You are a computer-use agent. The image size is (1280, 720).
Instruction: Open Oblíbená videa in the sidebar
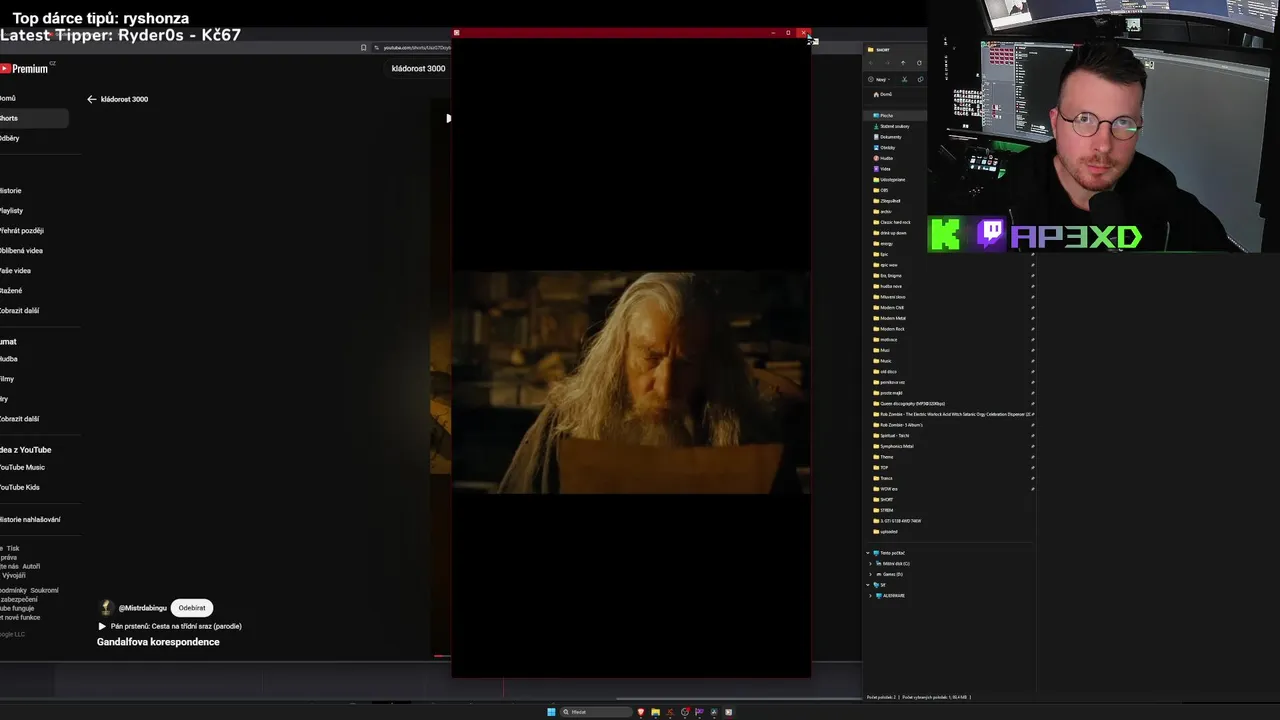(22, 250)
